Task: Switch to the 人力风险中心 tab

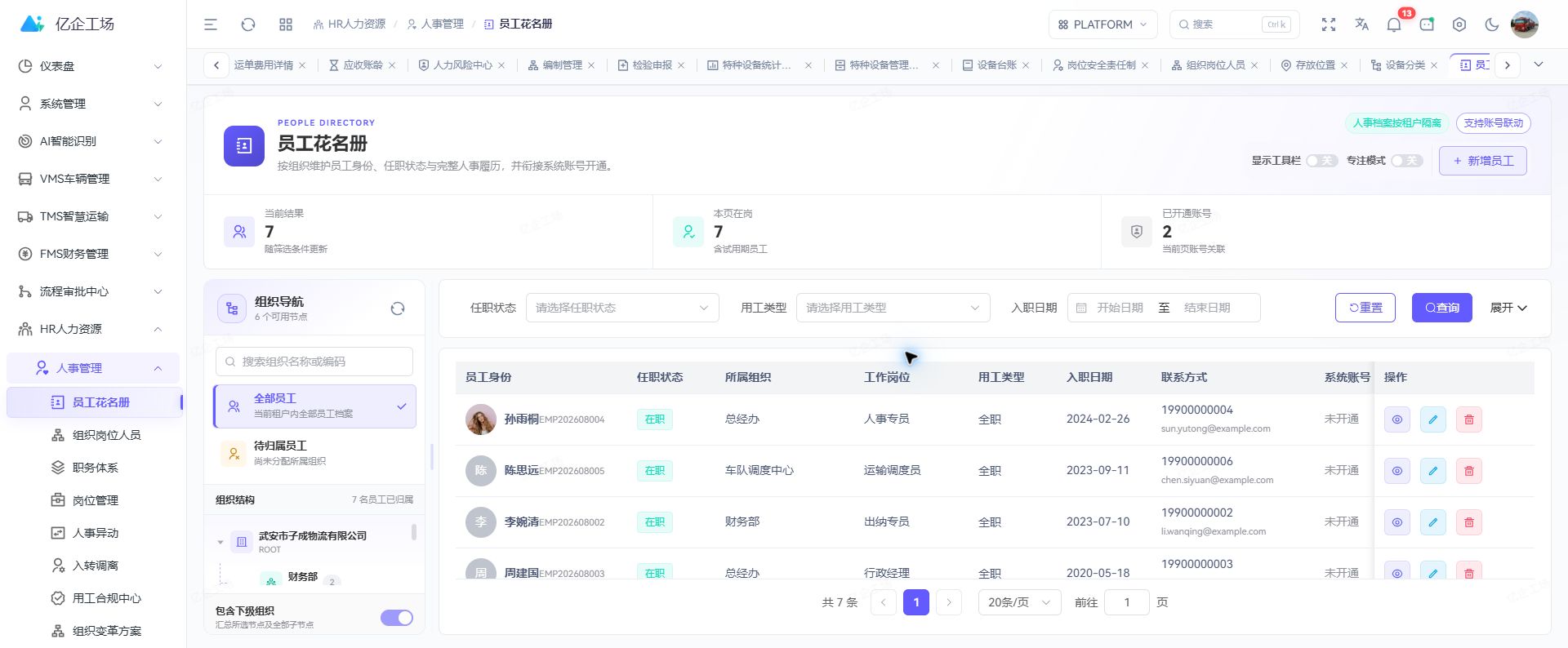Action: (x=462, y=65)
